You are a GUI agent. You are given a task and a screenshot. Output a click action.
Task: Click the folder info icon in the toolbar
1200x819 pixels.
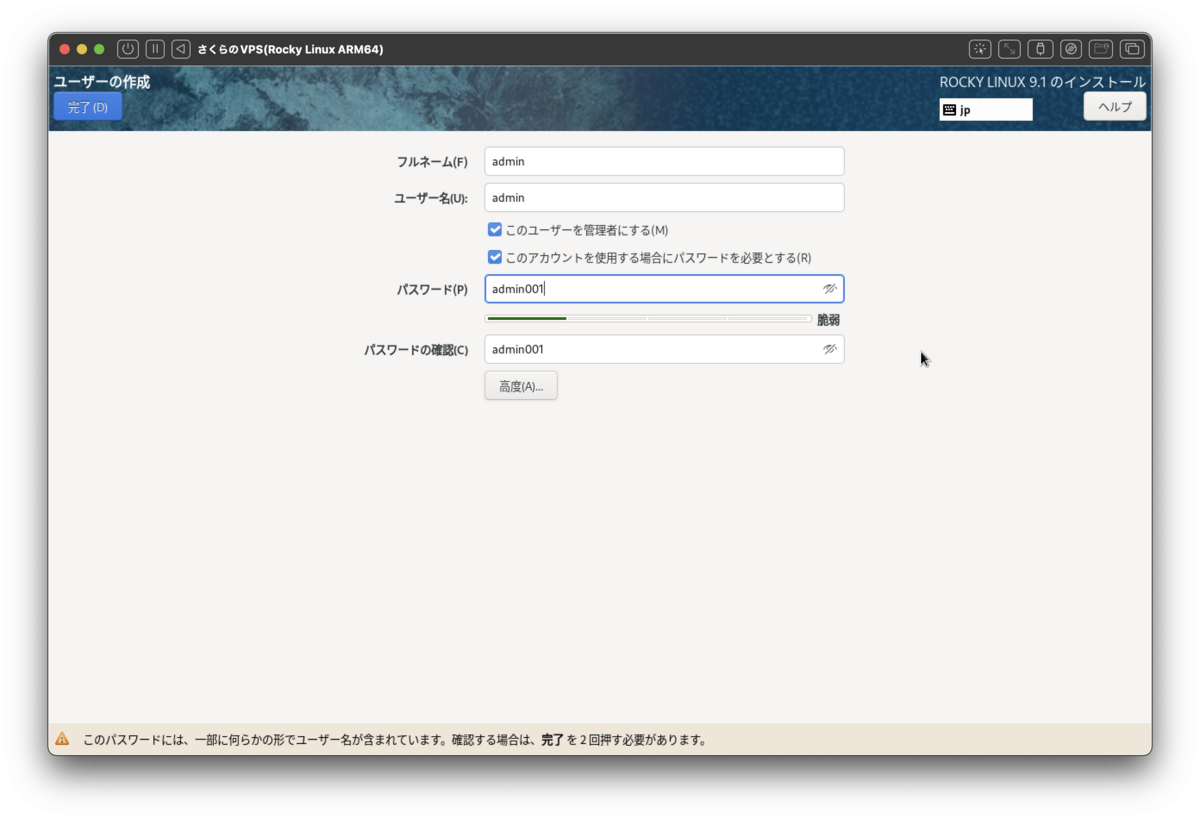click(1099, 48)
